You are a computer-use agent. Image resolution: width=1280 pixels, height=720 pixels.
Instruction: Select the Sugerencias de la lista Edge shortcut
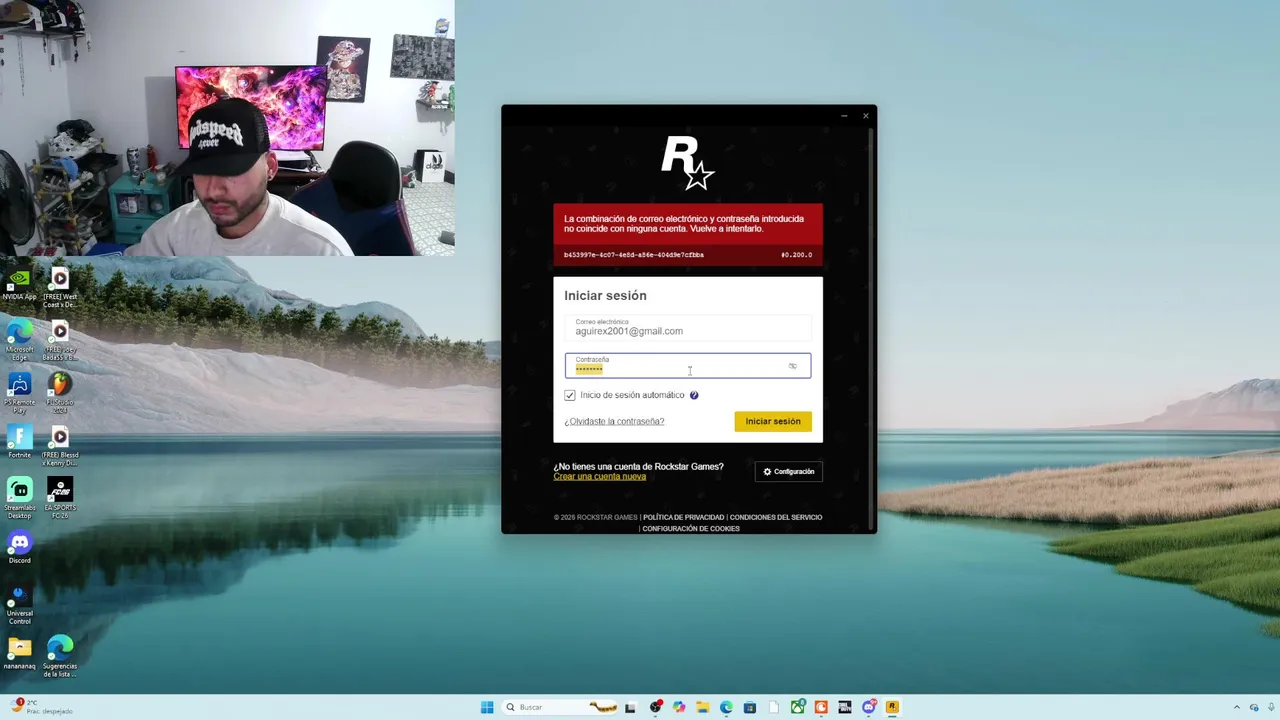(x=60, y=657)
